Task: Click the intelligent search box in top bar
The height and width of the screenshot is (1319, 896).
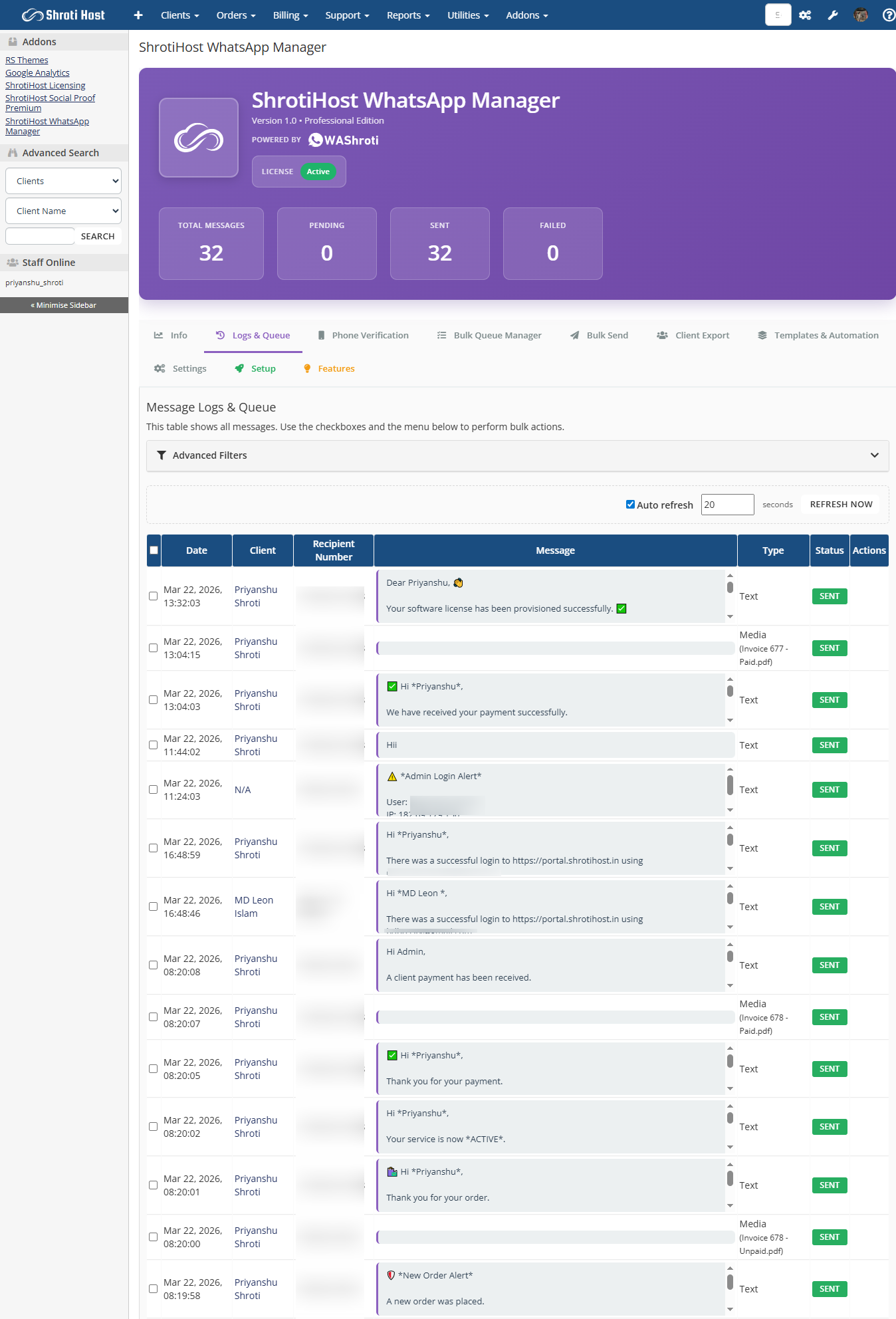Action: click(778, 15)
